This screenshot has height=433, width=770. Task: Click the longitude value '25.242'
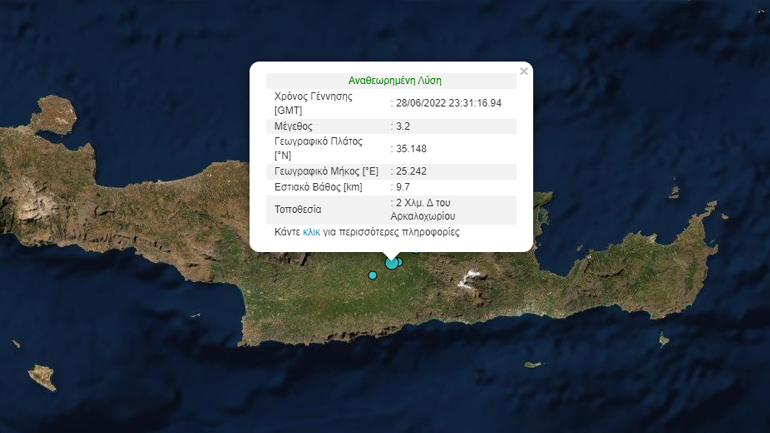411,171
